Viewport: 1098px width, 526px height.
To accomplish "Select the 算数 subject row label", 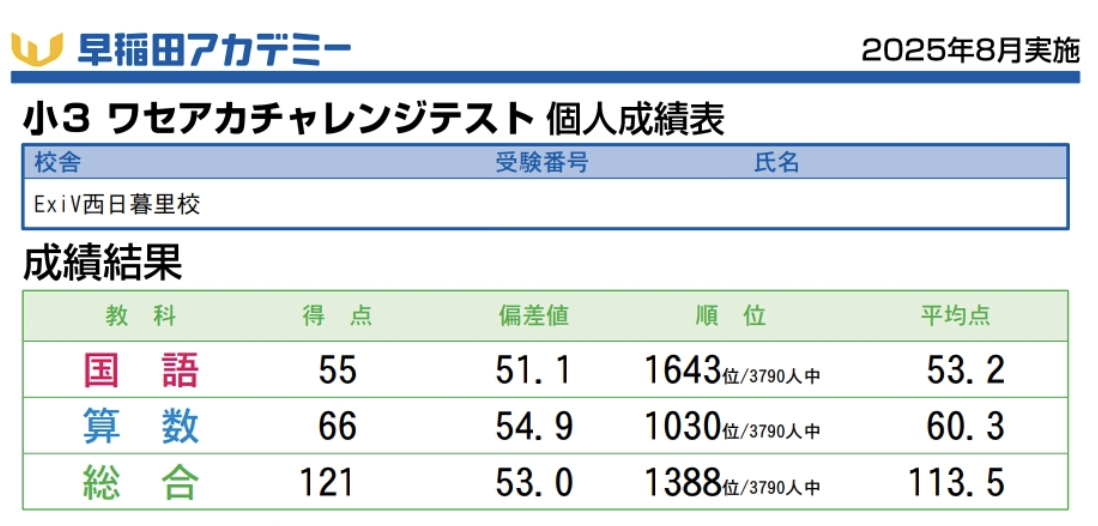I will pos(141,426).
